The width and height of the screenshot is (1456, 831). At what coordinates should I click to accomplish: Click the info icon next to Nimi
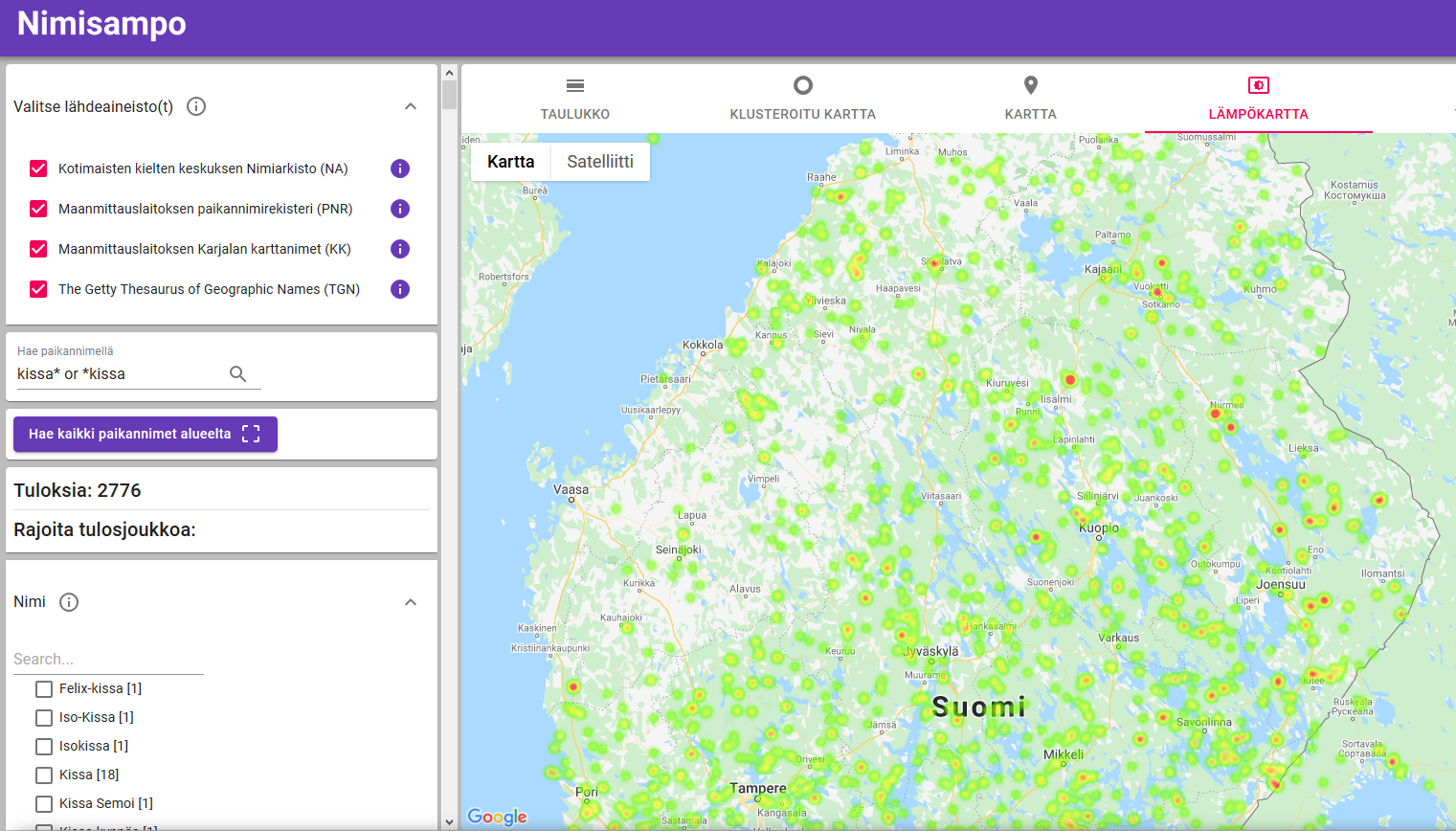[69, 602]
